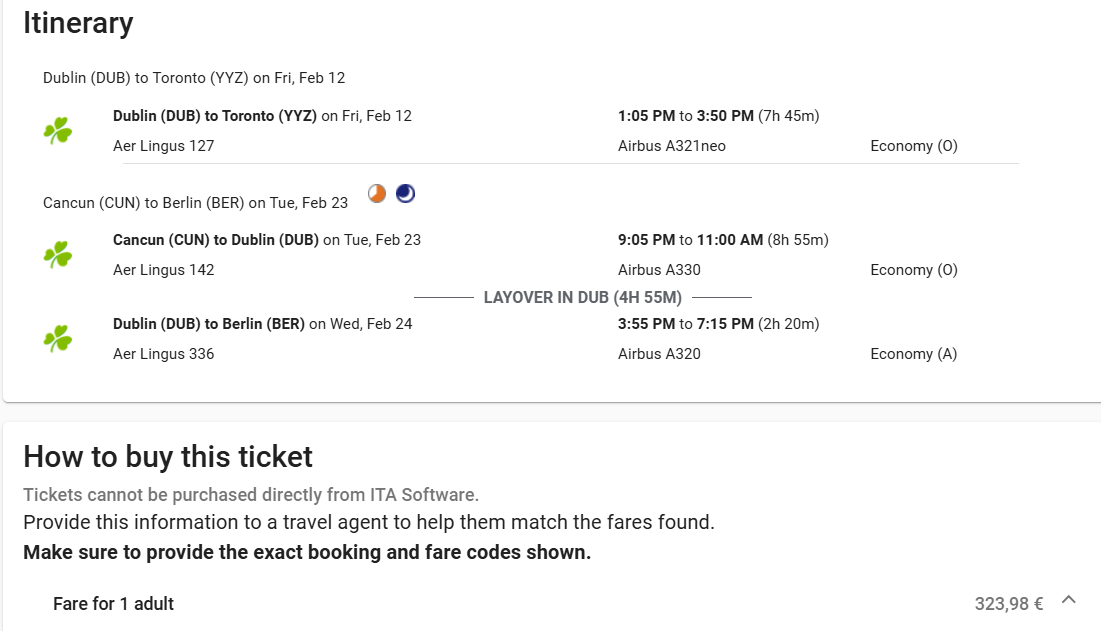The height and width of the screenshot is (631, 1101).
Task: Click the Cancun (CUN) to Dublin (DUB) flight title
Action: [x=216, y=240]
